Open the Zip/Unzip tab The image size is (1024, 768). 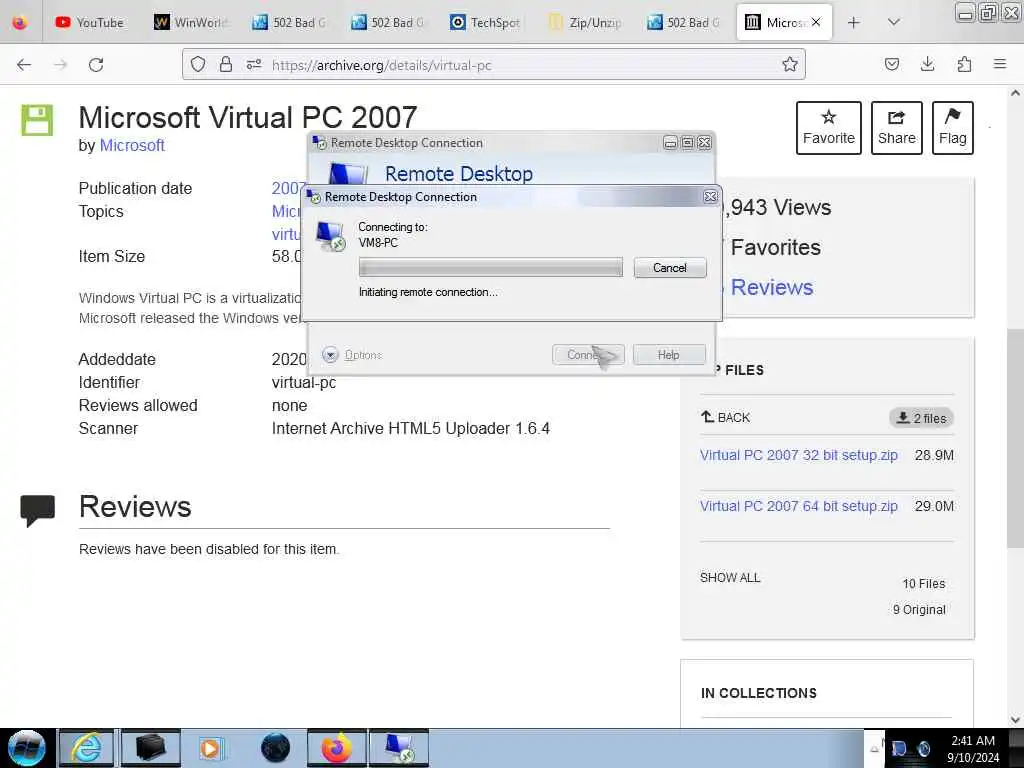pyautogui.click(x=584, y=23)
